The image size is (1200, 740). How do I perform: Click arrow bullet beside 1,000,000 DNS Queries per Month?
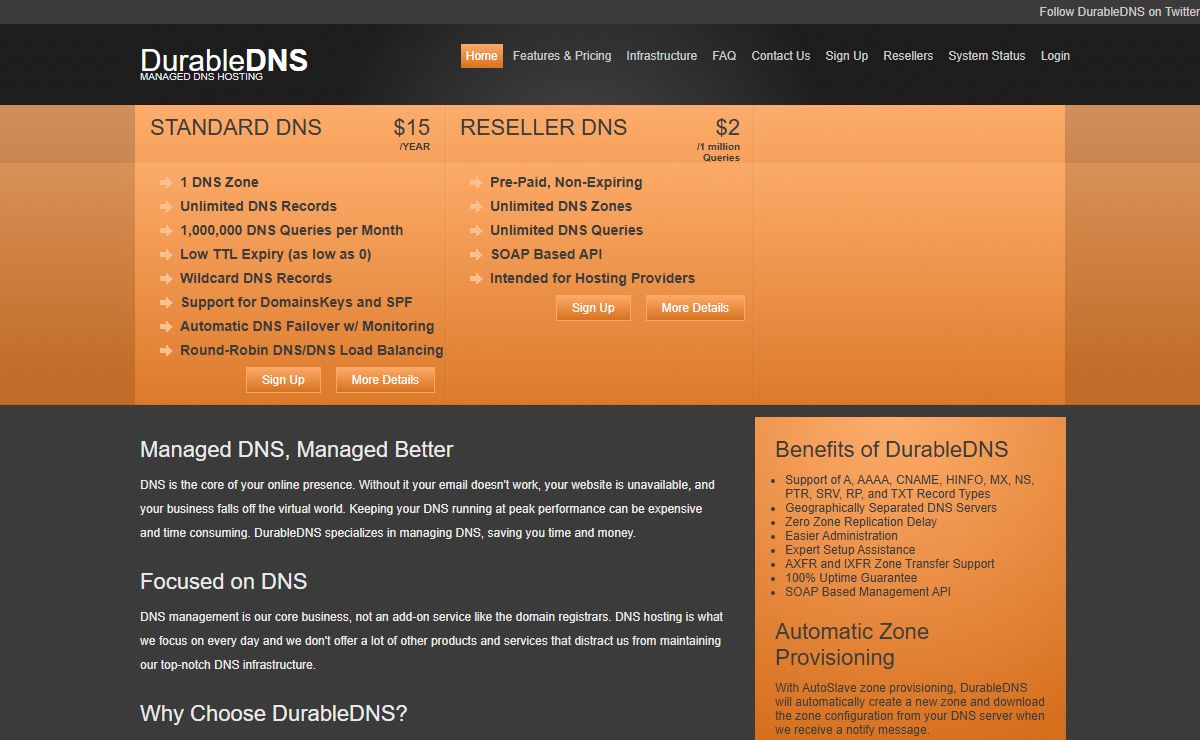(166, 231)
